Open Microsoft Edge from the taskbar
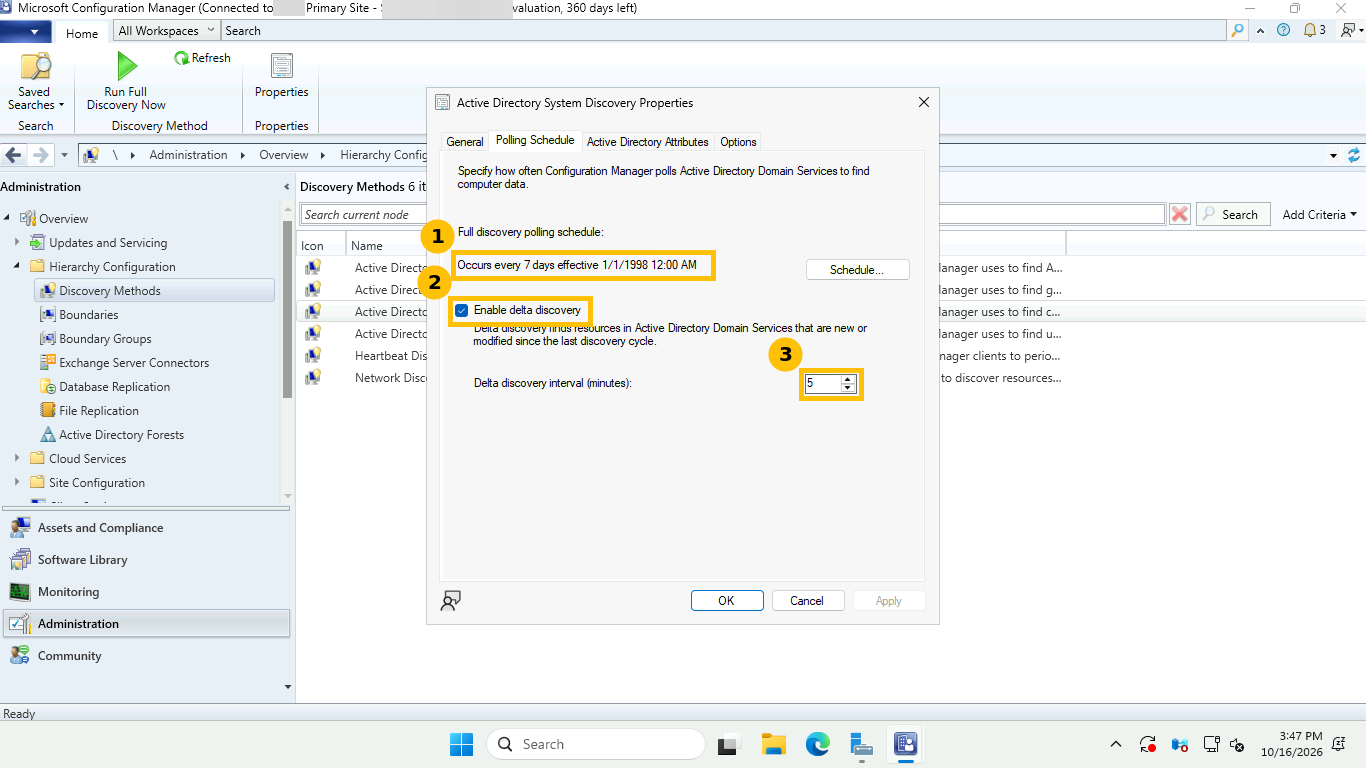 [x=818, y=744]
